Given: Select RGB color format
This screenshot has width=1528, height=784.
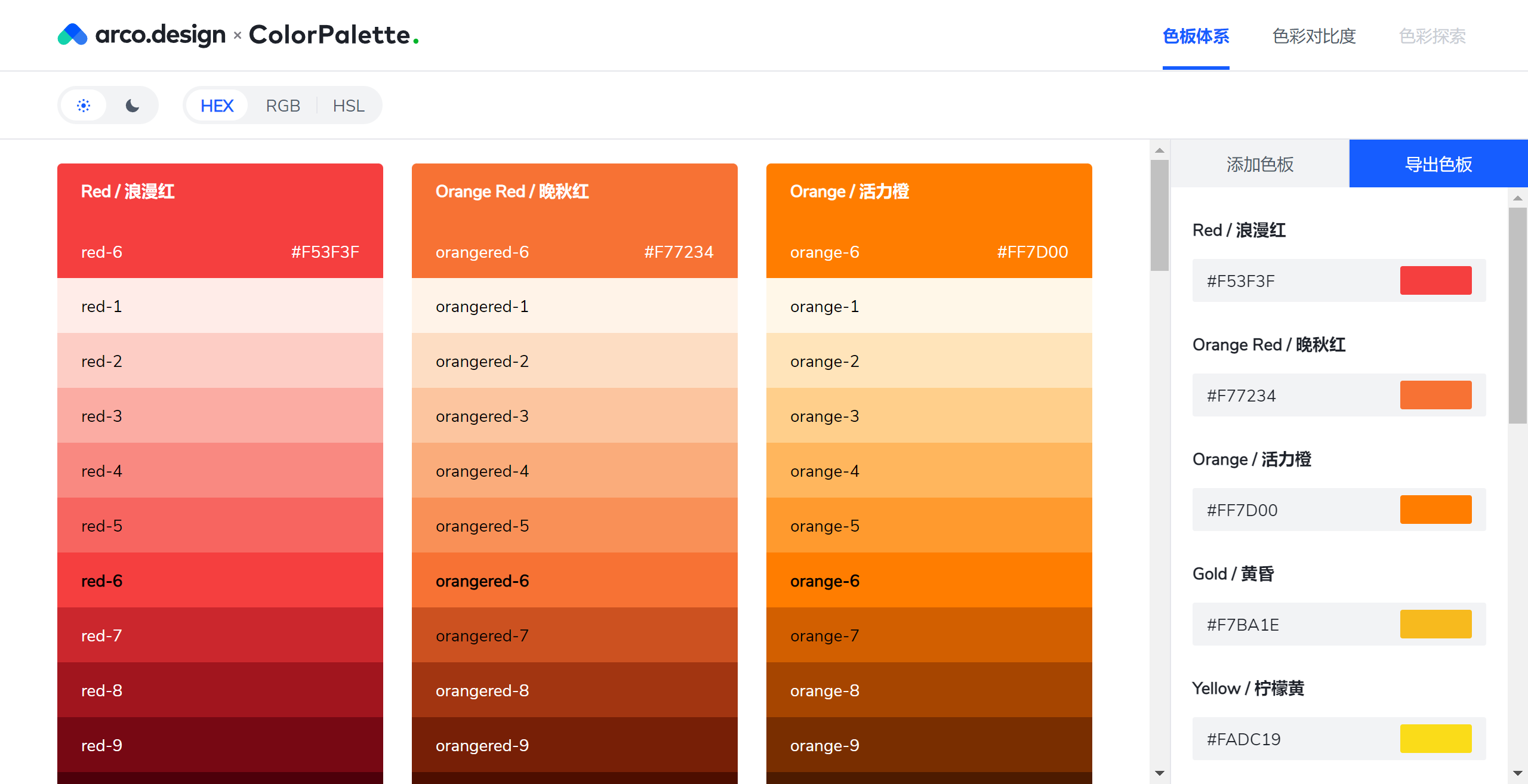Looking at the screenshot, I should [x=283, y=106].
